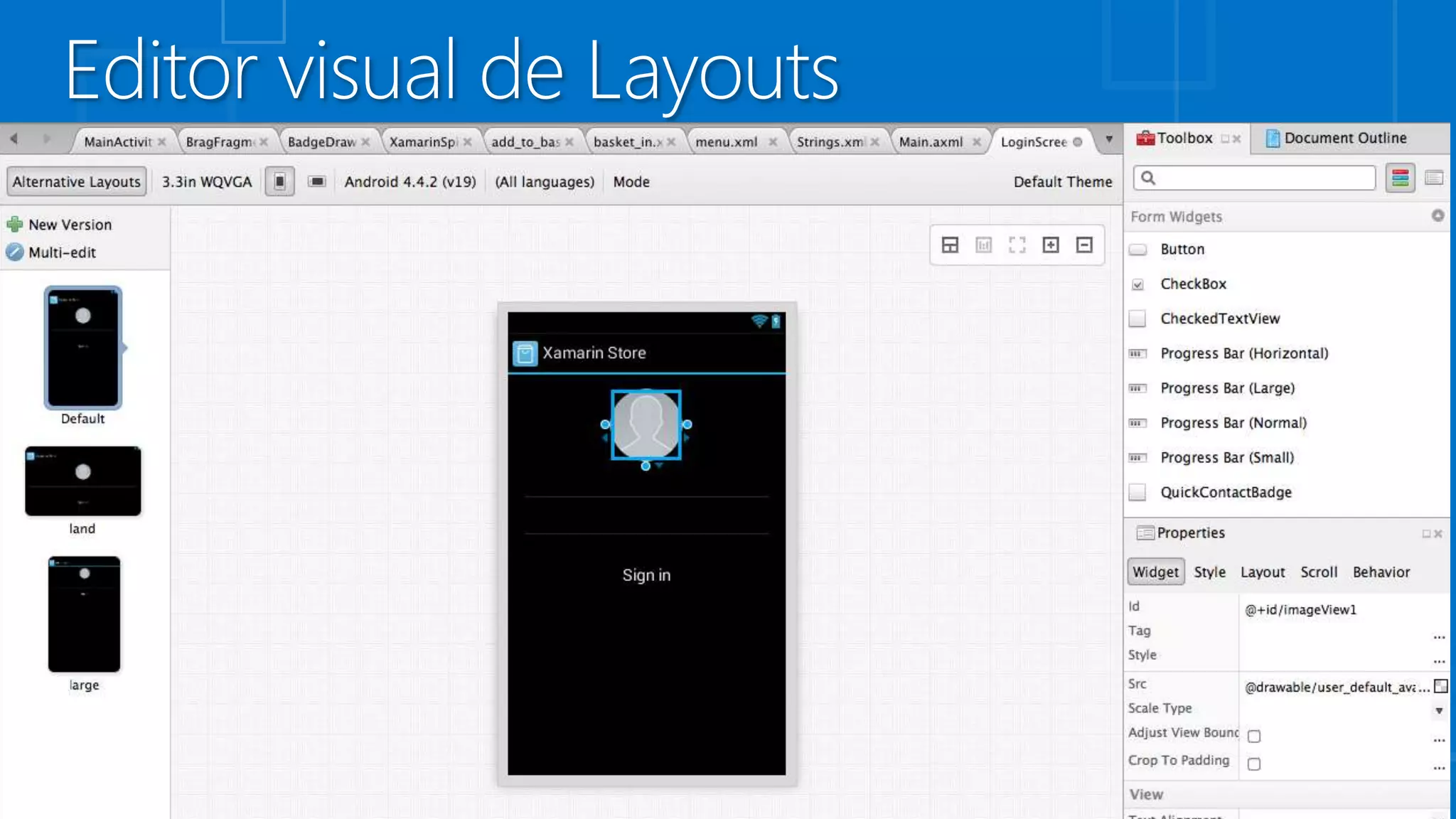Switch to the Layout properties tab

tap(1263, 572)
